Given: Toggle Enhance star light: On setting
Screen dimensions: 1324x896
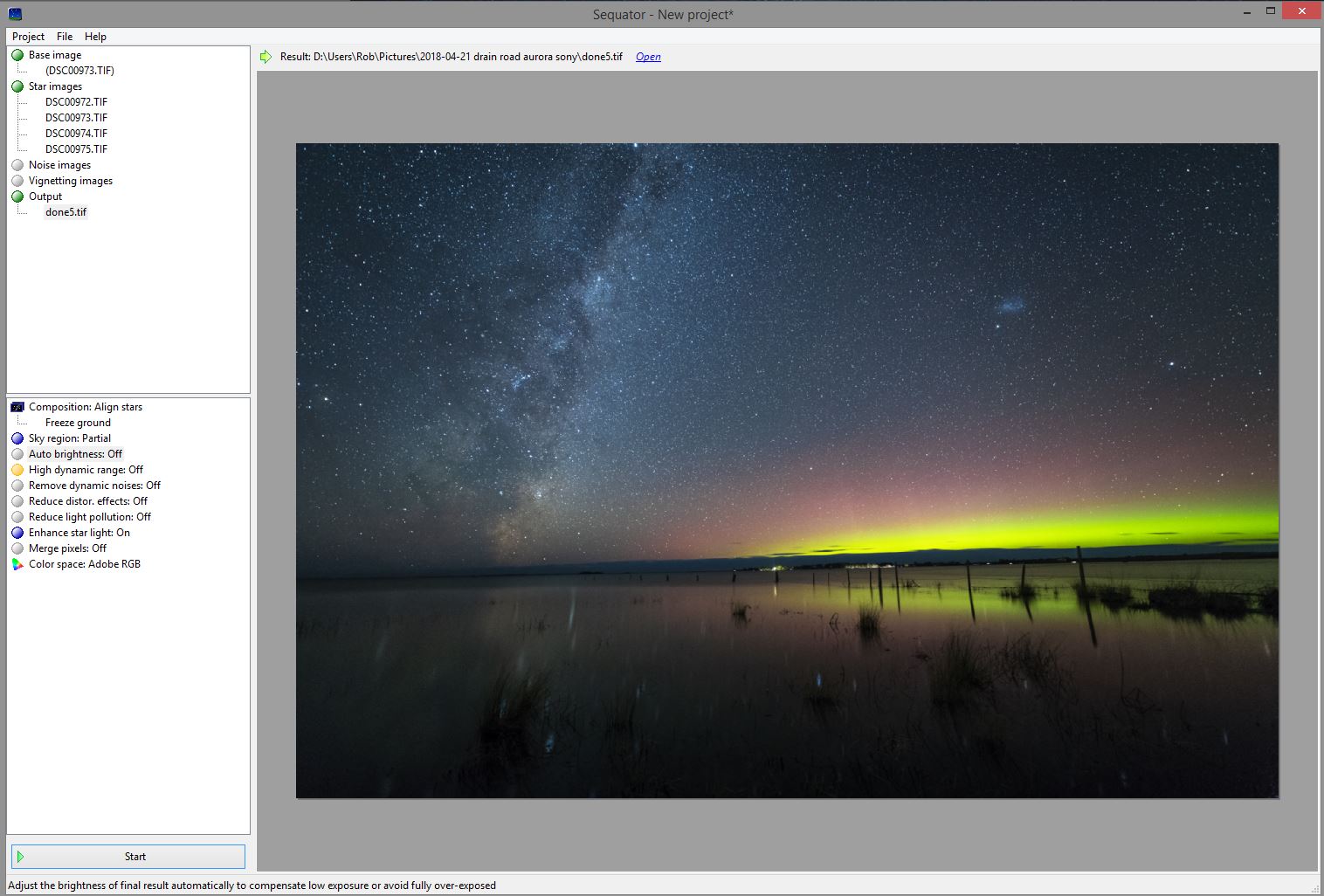Looking at the screenshot, I should (x=79, y=533).
